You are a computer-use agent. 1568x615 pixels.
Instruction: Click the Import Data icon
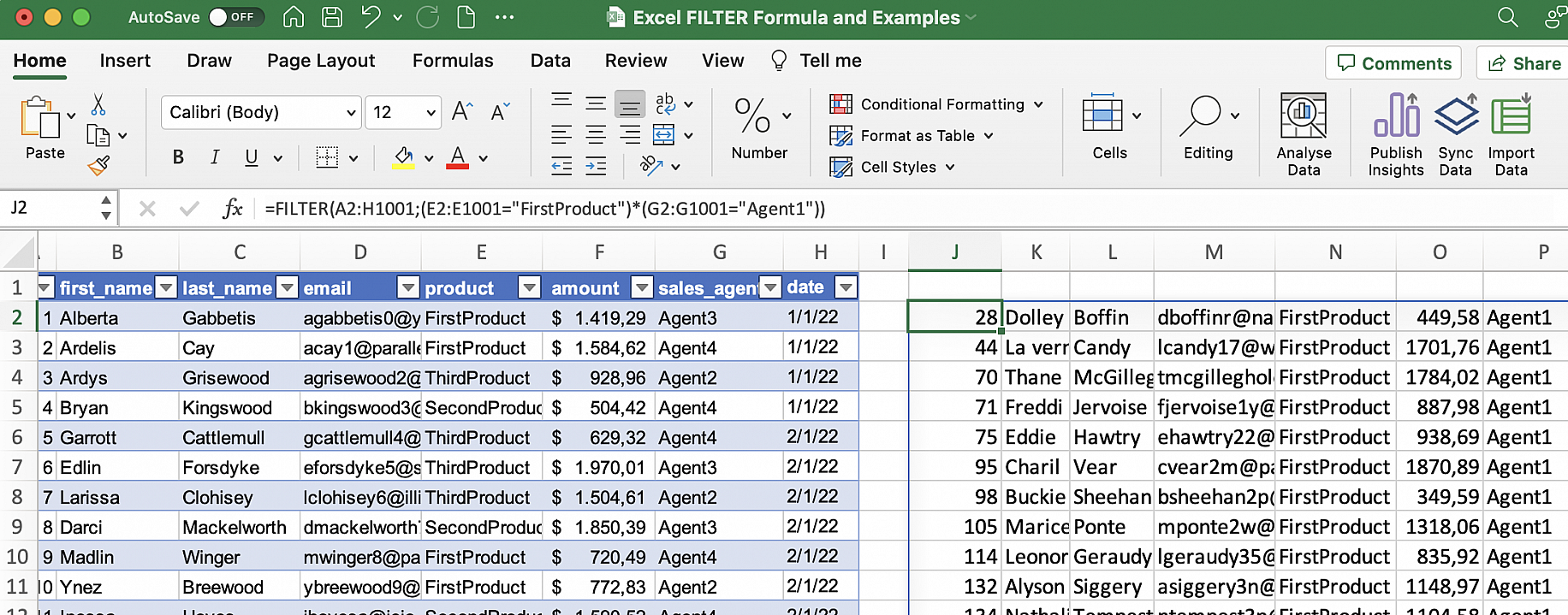tap(1512, 115)
